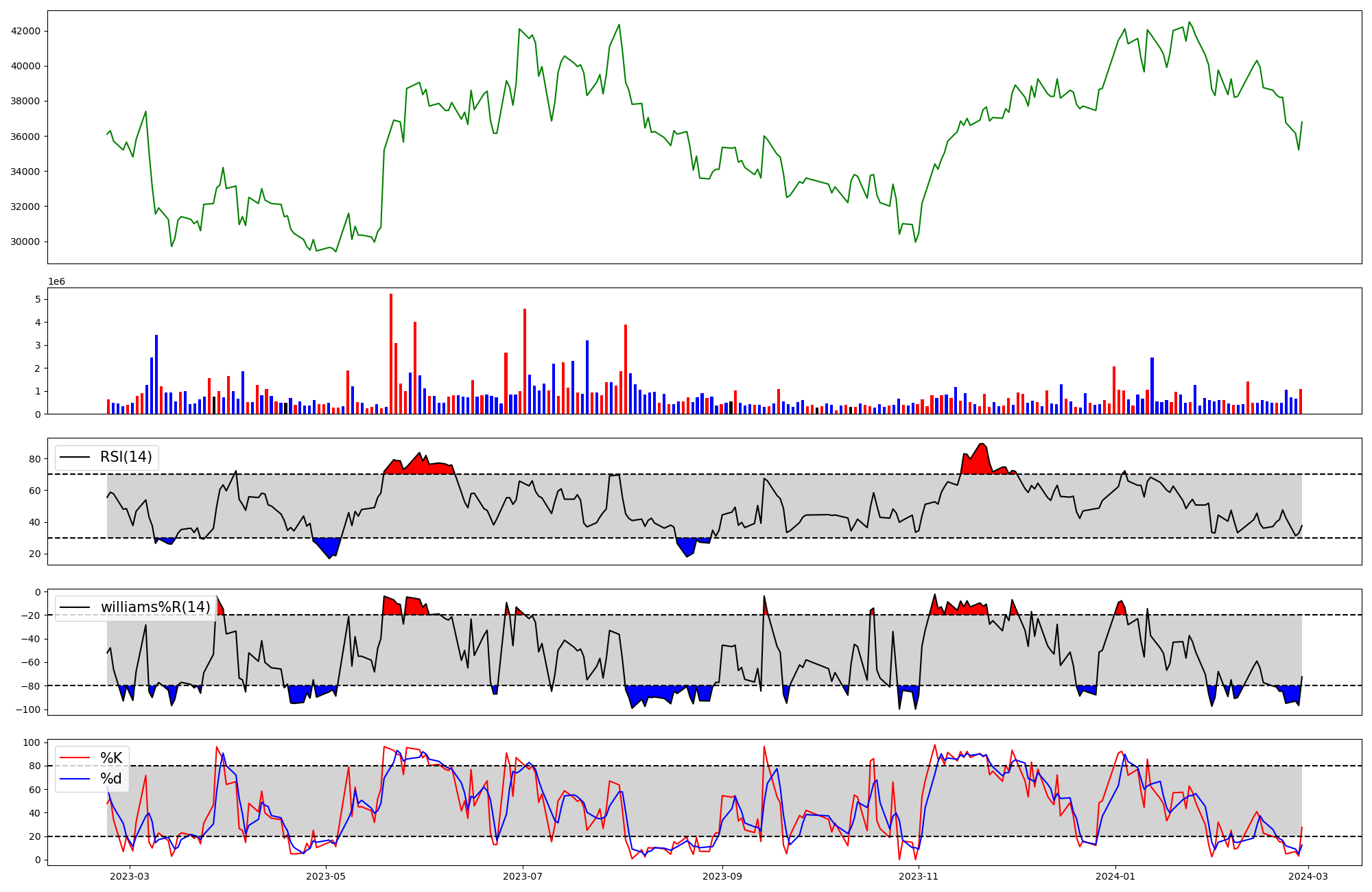Select the 2023-03 x-axis date label
Viewport: 1372px width, 892px height.
[x=129, y=876]
